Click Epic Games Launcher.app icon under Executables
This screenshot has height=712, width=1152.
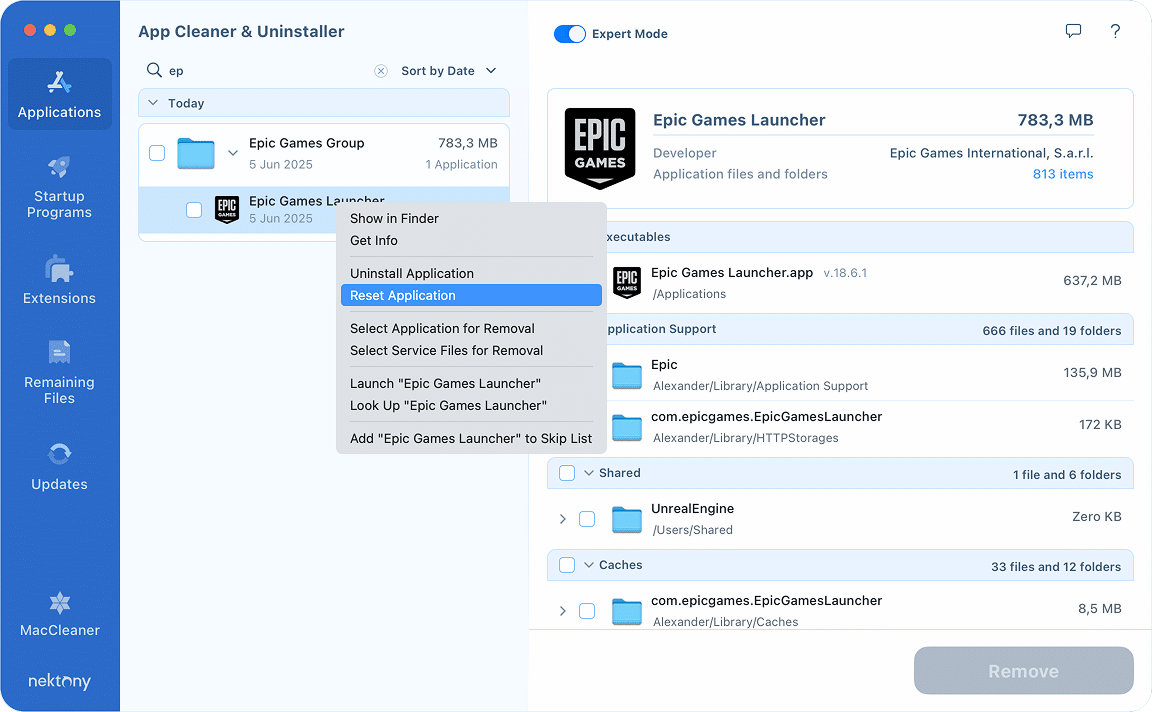point(627,282)
